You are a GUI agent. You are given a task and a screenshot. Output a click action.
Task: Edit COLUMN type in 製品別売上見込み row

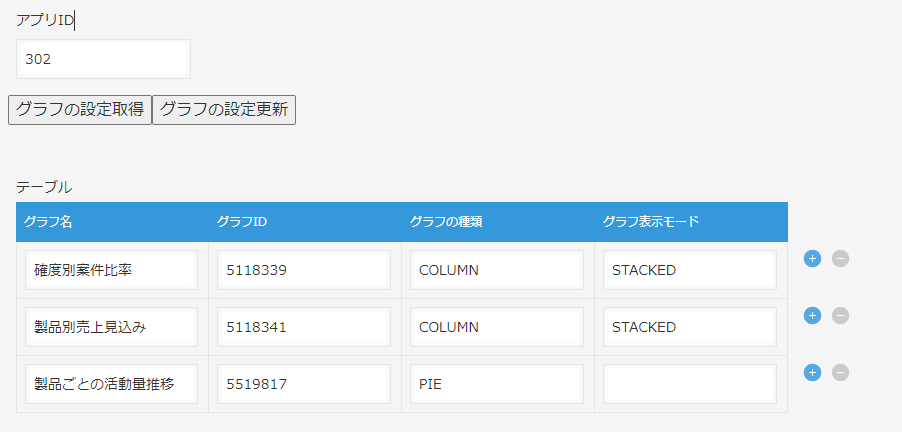click(497, 327)
